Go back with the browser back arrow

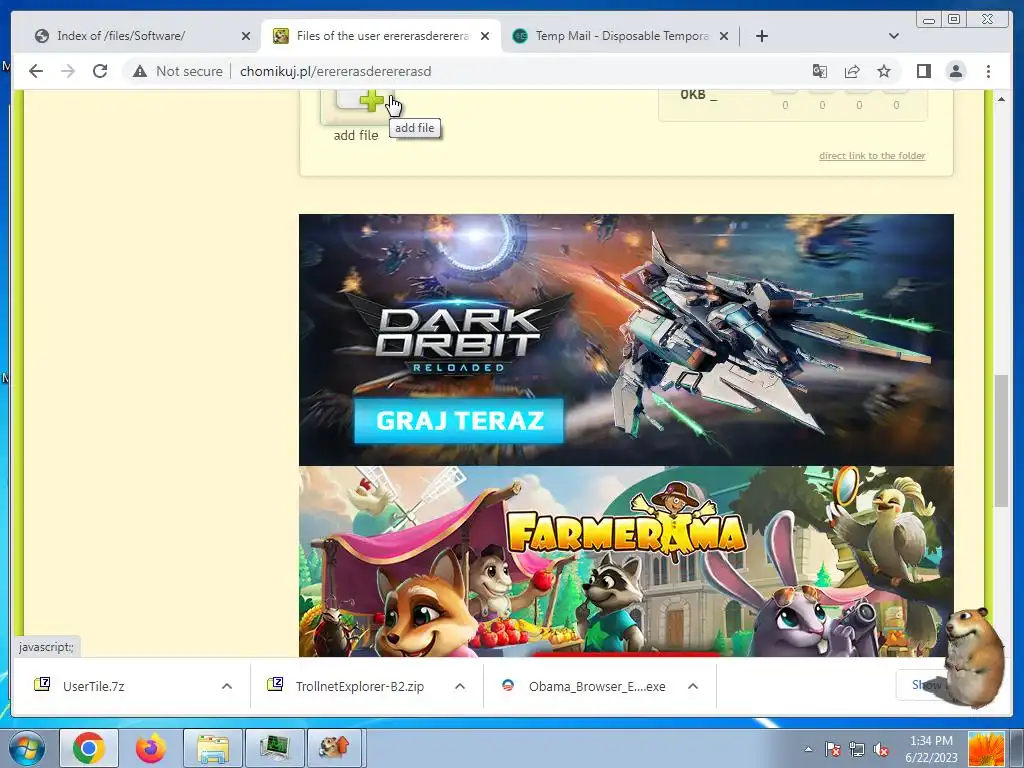coord(36,71)
